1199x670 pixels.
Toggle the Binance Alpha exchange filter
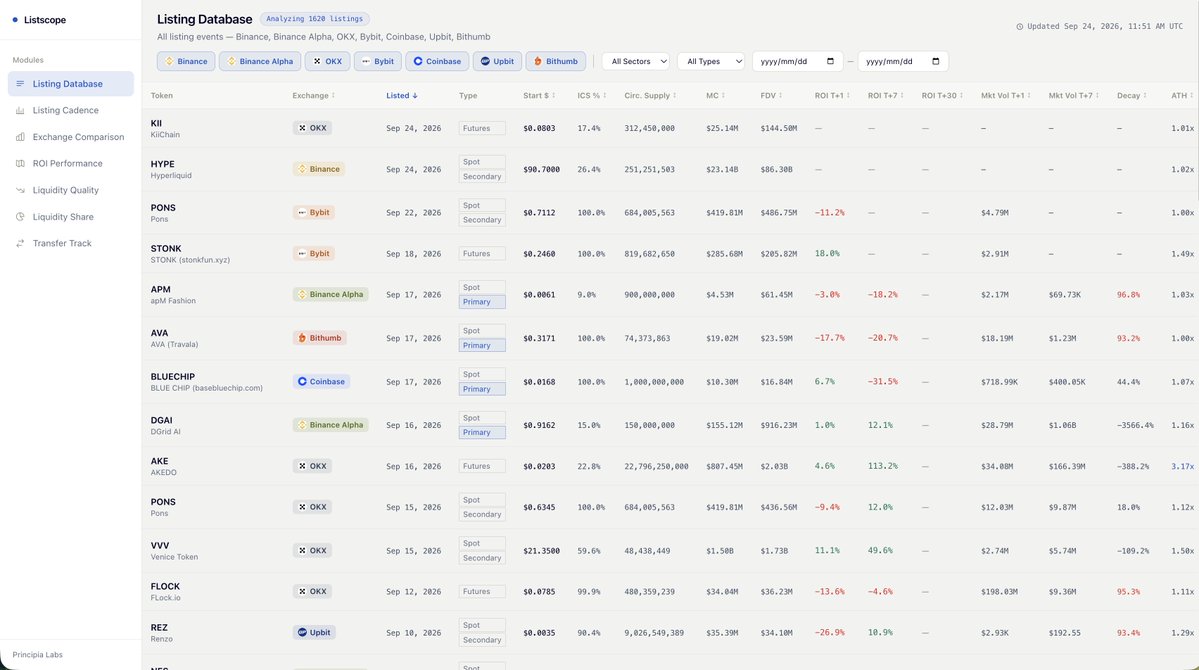(x=260, y=61)
